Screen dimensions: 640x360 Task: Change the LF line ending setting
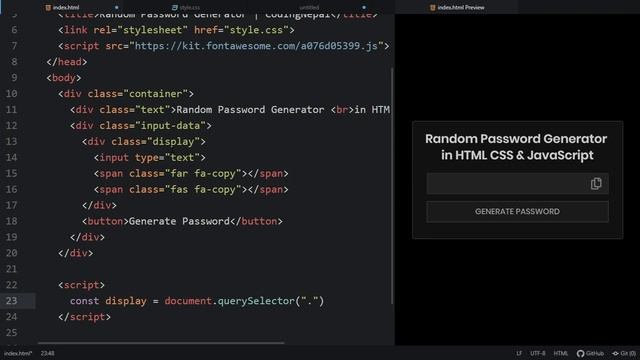[x=519, y=353]
